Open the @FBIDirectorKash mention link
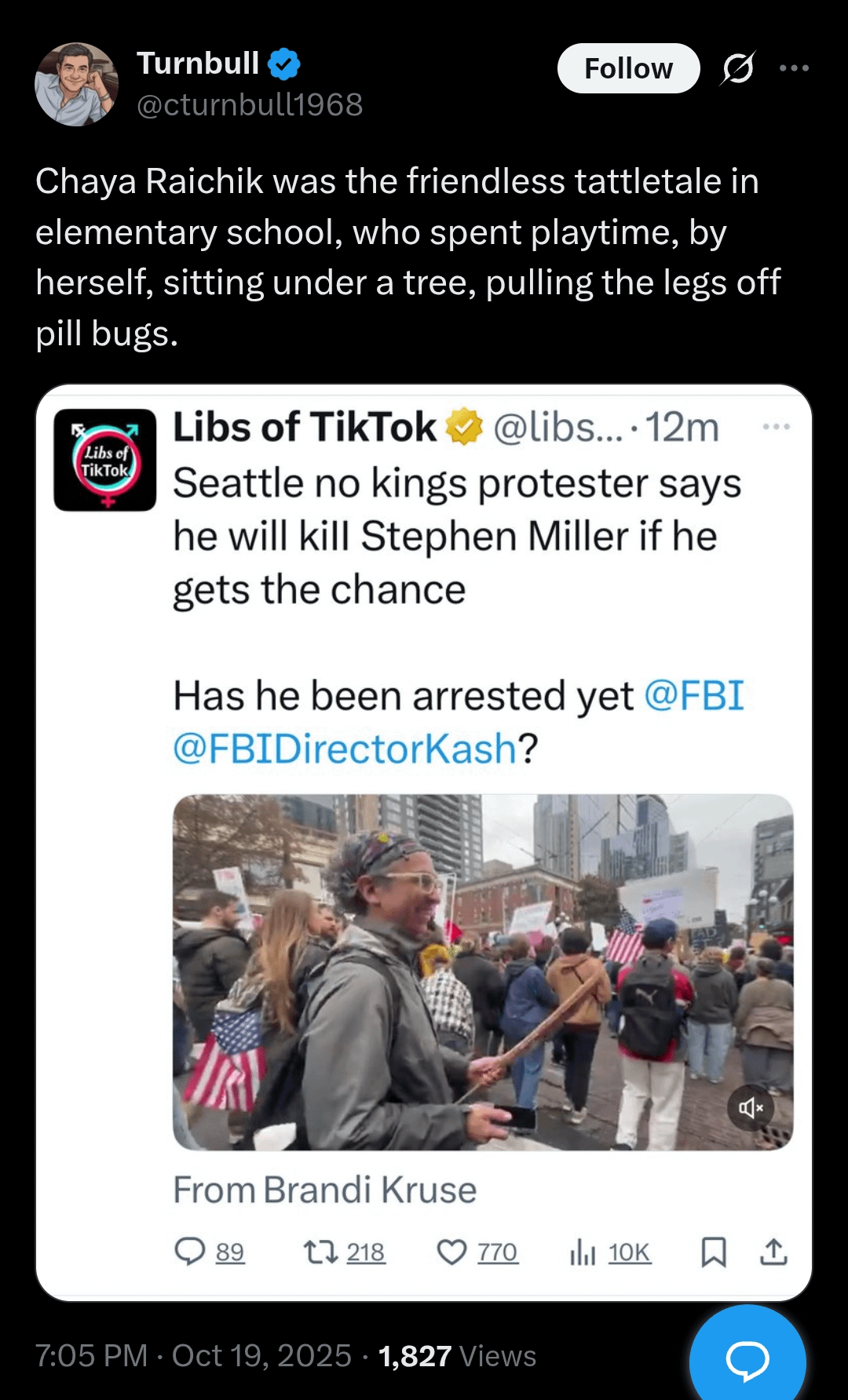 click(345, 749)
